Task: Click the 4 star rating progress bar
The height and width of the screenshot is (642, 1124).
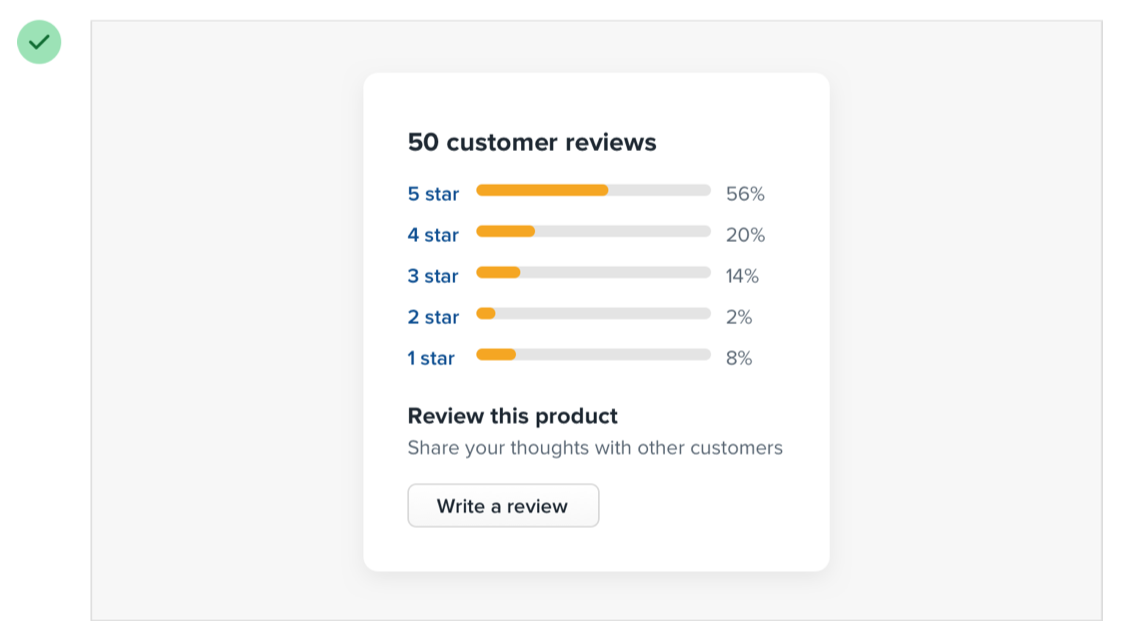Action: [593, 231]
